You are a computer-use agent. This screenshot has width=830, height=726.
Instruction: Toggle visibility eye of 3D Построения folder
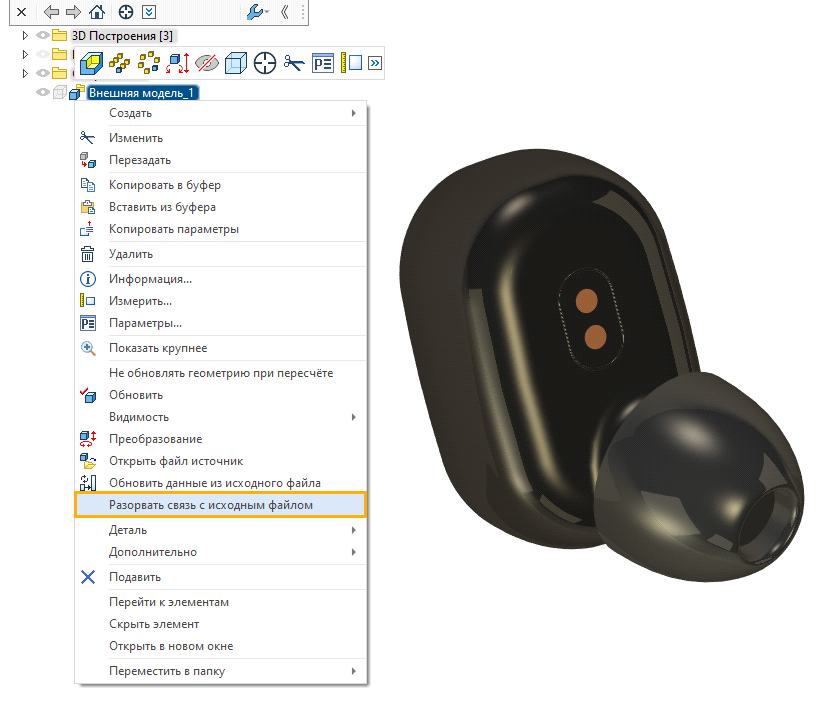(42, 35)
